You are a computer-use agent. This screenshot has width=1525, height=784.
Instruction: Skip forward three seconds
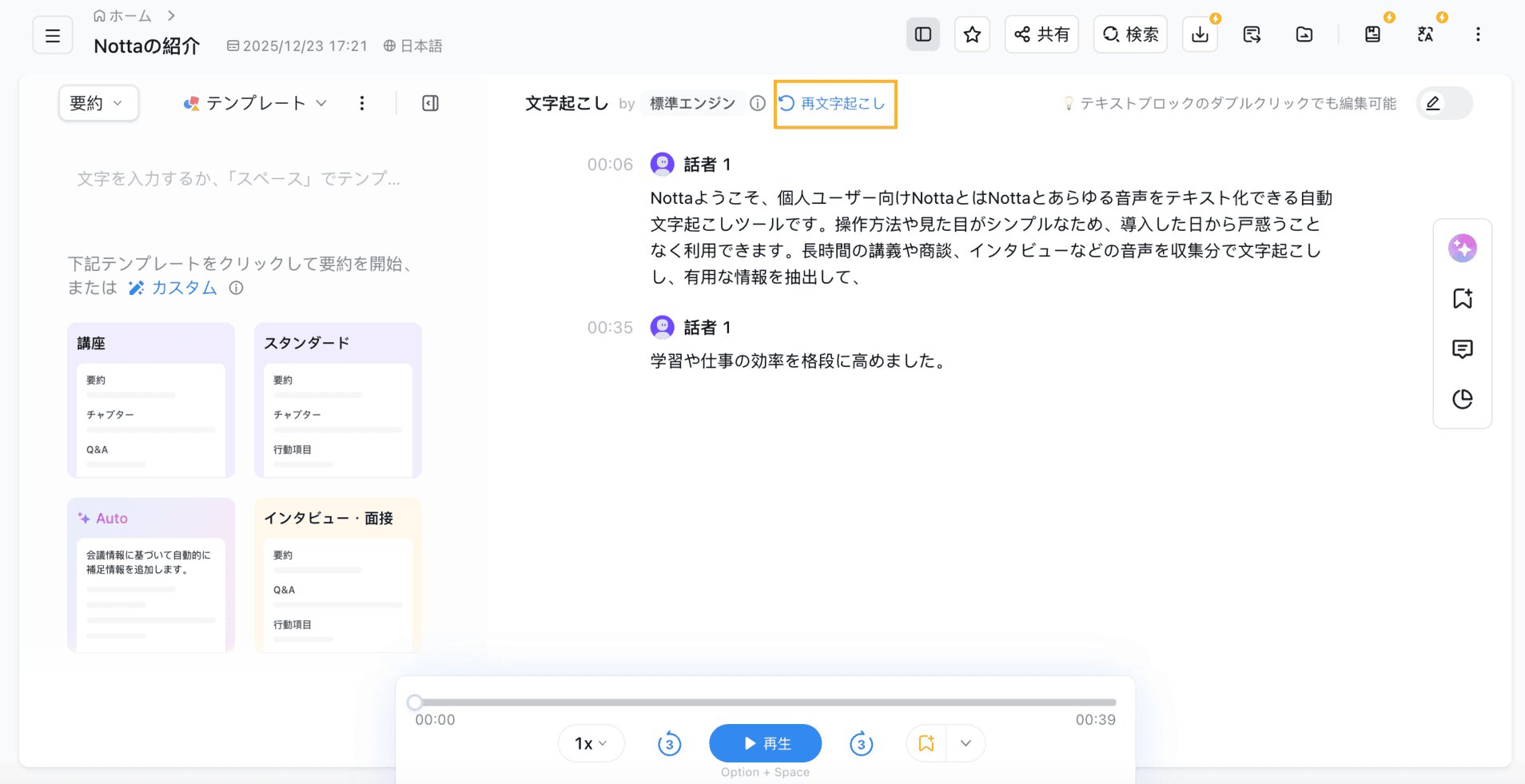[x=861, y=744]
